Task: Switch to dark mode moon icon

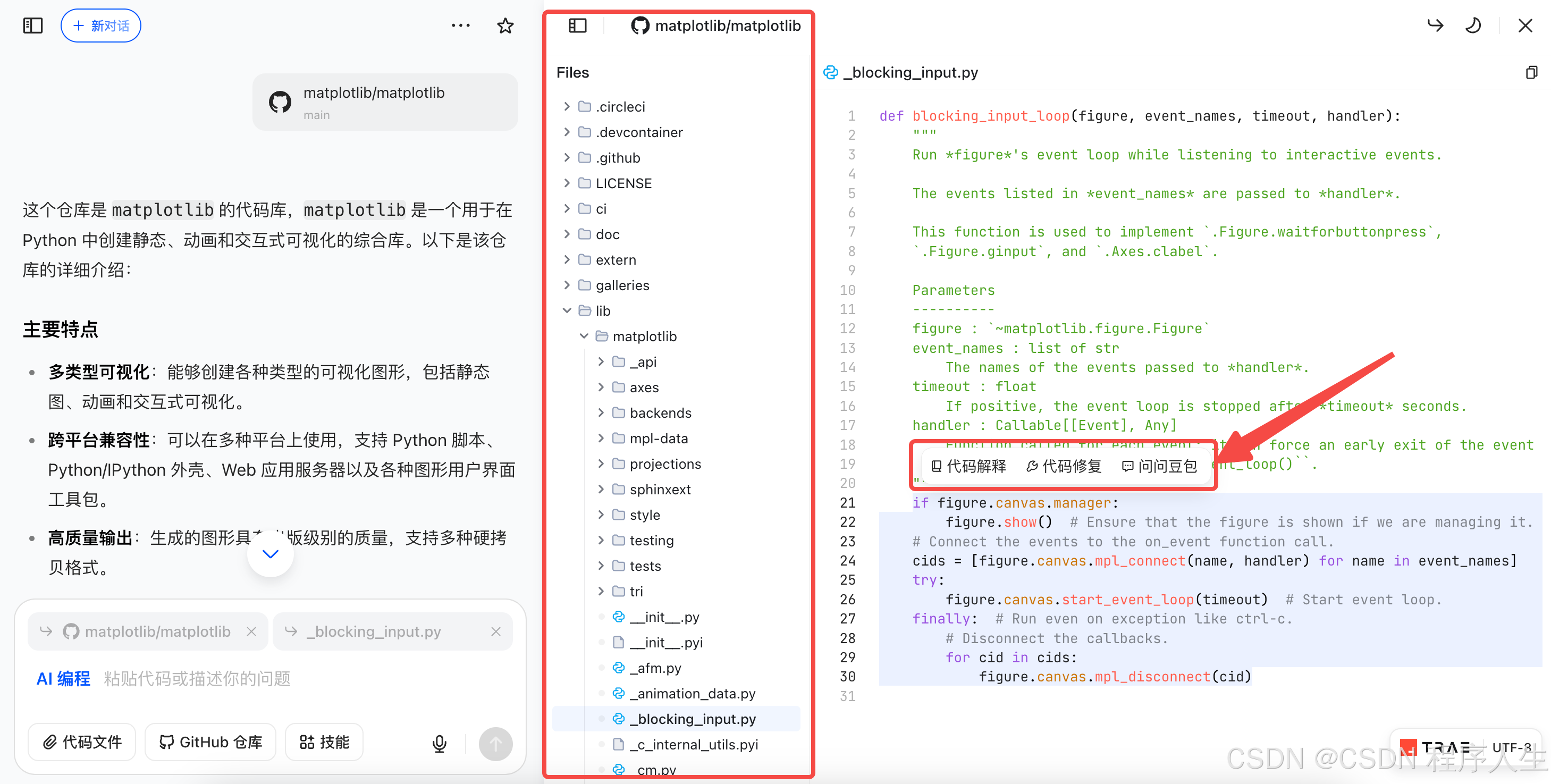Action: [x=1473, y=26]
